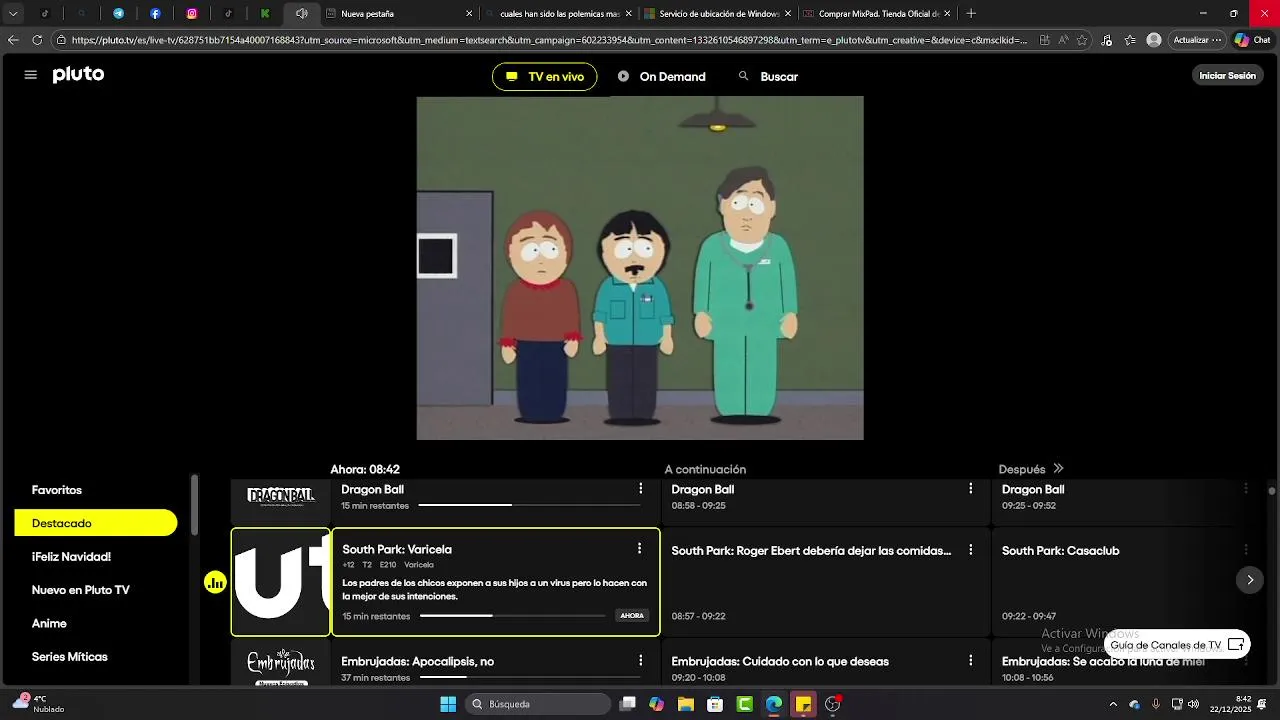Show hidden system tray icons
Image resolution: width=1280 pixels, height=720 pixels.
(1113, 704)
